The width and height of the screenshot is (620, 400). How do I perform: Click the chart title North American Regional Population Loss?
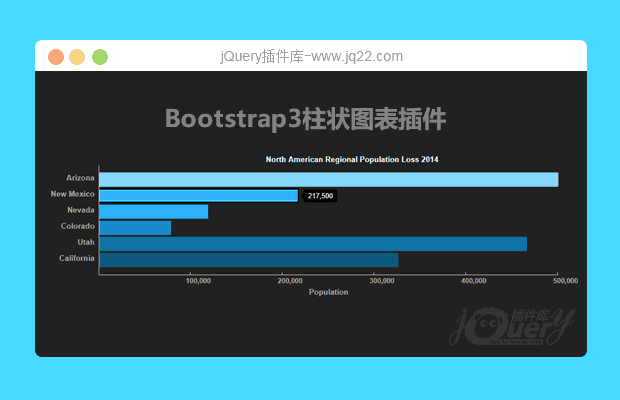(352, 159)
